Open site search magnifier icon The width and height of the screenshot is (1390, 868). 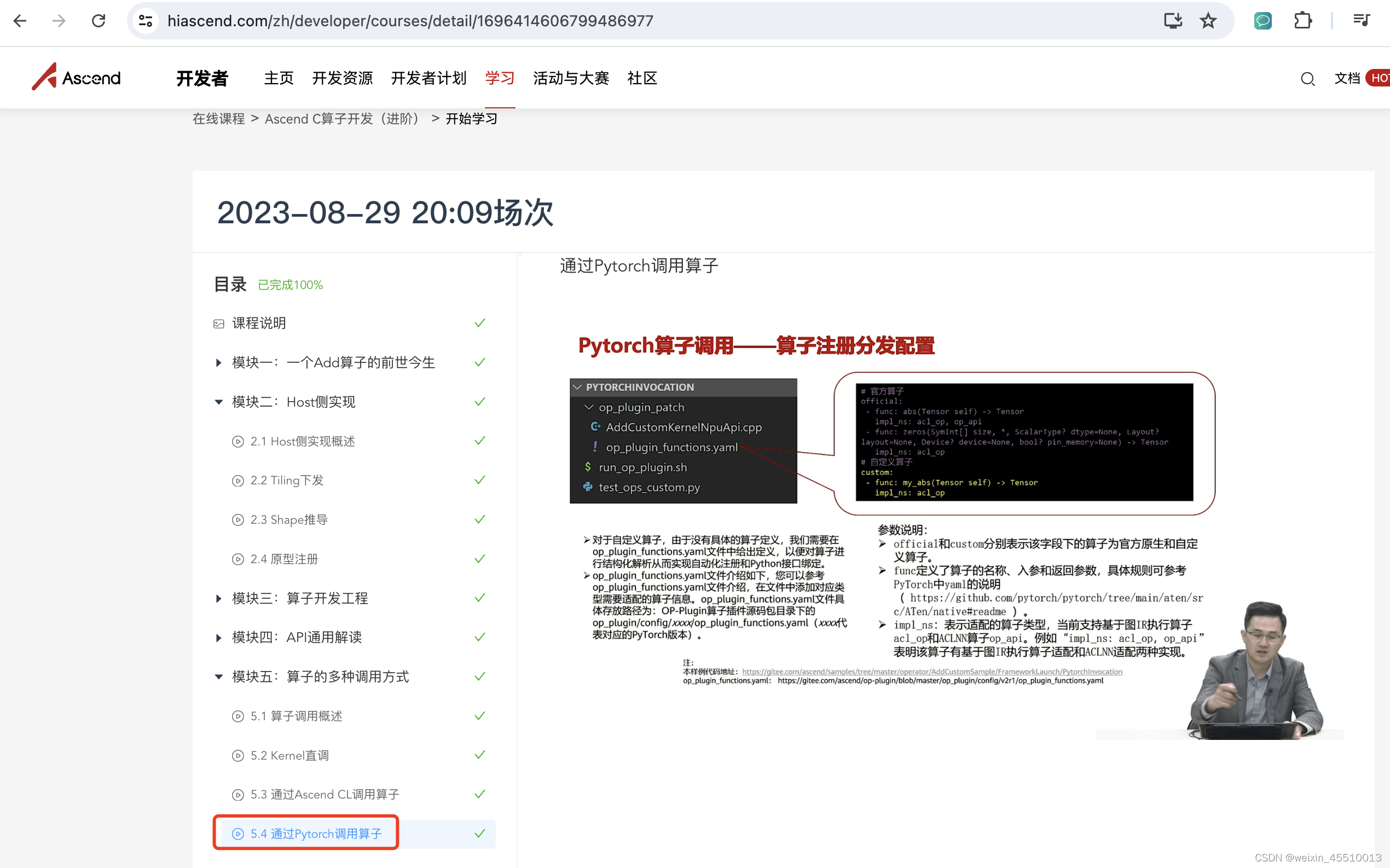(1307, 79)
